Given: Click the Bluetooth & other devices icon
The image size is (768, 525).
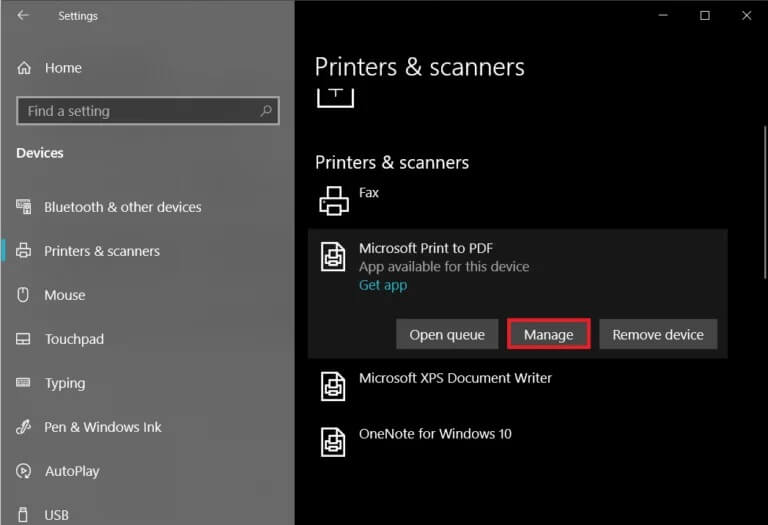Looking at the screenshot, I should 24,207.
